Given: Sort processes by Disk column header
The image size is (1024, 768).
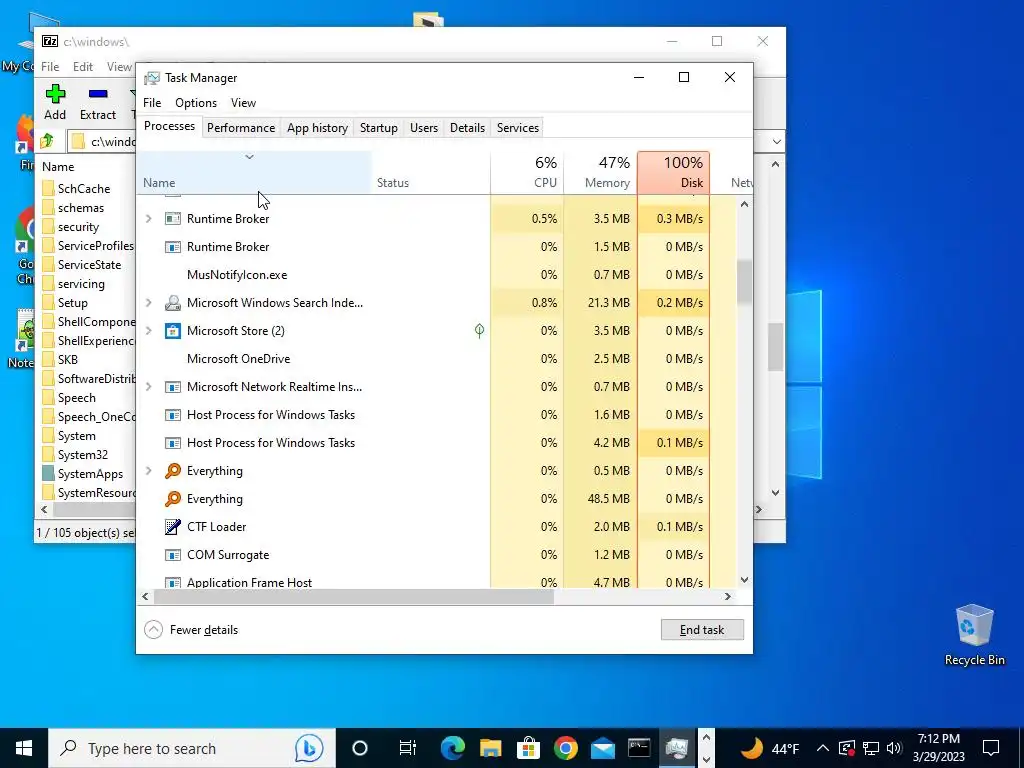Looking at the screenshot, I should tap(673, 172).
